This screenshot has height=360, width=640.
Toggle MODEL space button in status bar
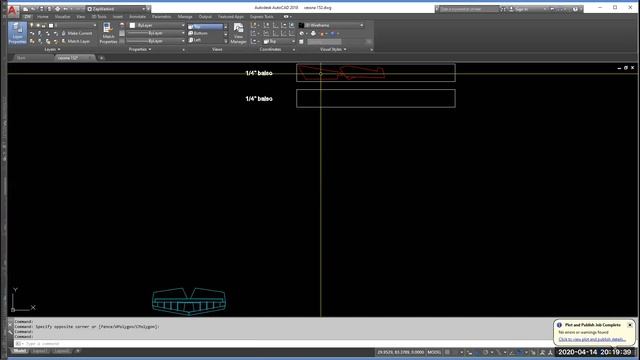[x=434, y=352]
